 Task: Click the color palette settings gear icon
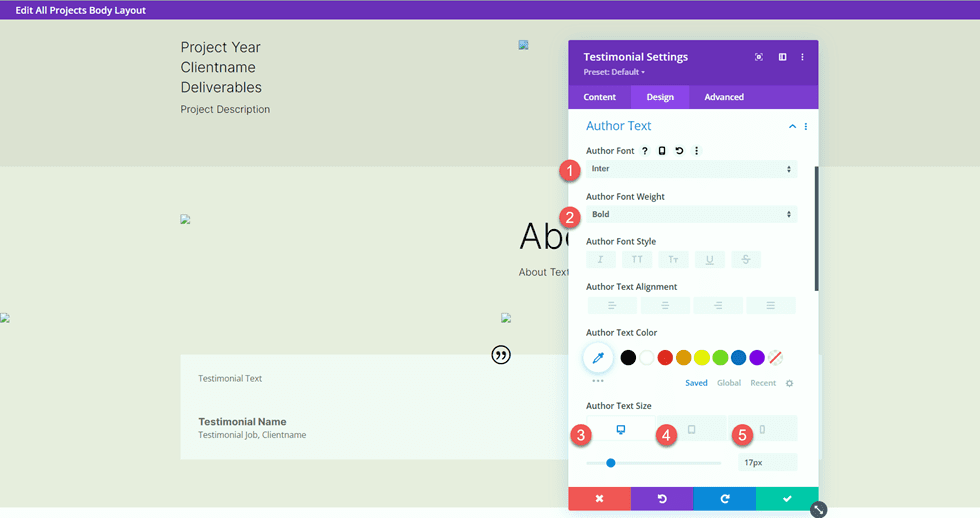[x=789, y=383]
